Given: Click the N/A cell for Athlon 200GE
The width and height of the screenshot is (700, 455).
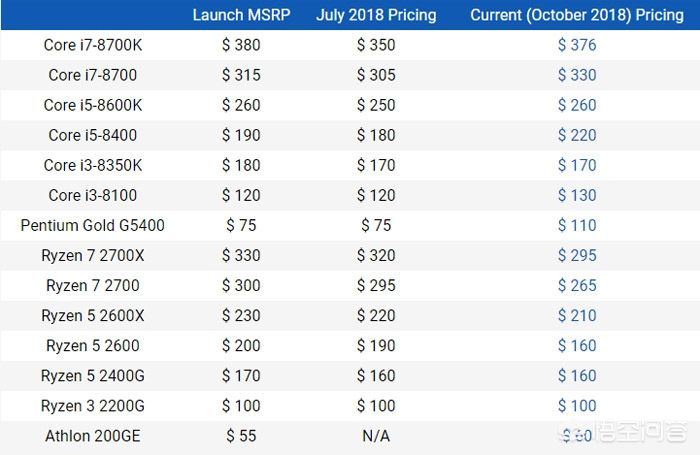Looking at the screenshot, I should (376, 436).
